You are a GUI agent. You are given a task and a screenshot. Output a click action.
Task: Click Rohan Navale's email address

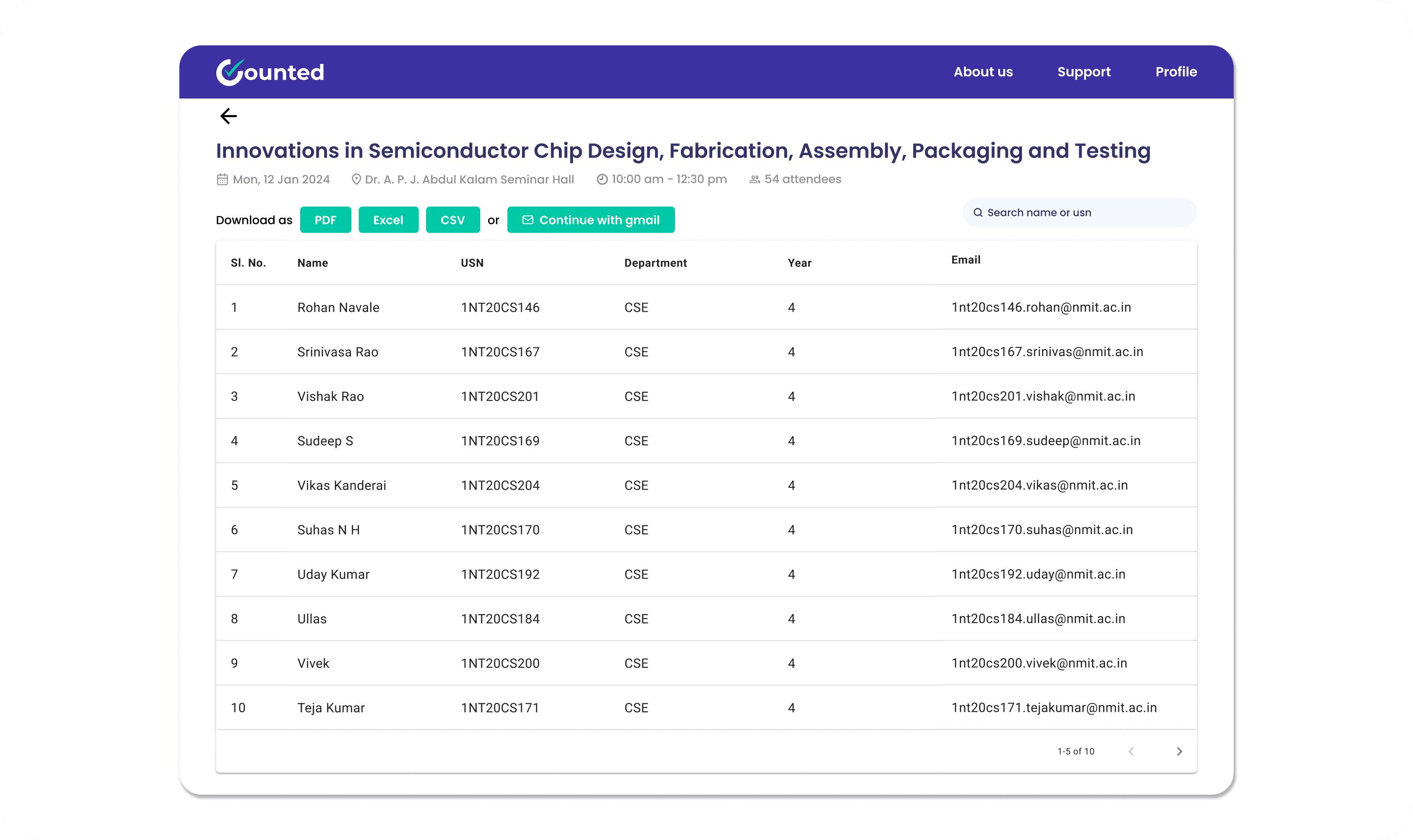point(1041,307)
